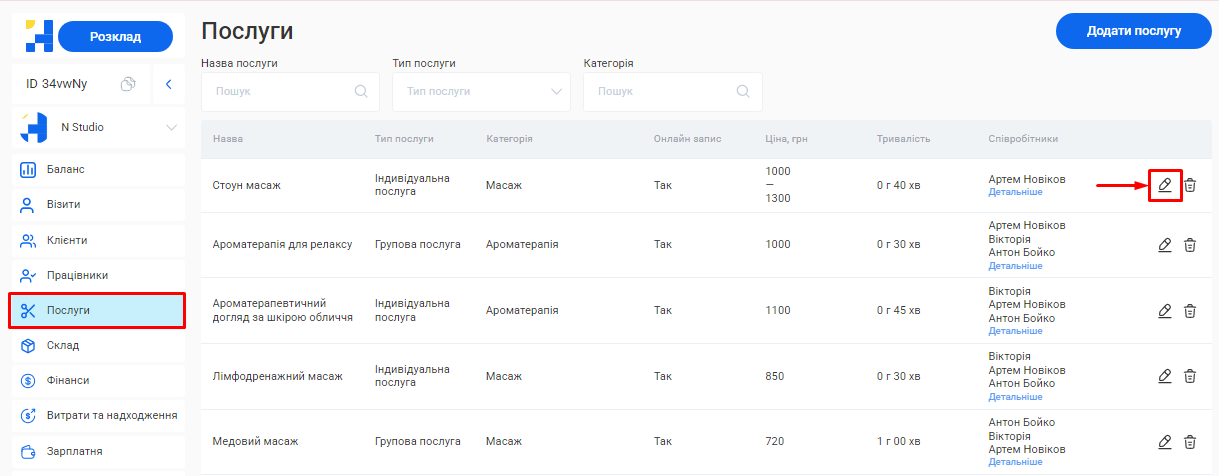Click the edit pencil for Стоун масаж
Image resolution: width=1219 pixels, height=476 pixels.
tap(1165, 185)
